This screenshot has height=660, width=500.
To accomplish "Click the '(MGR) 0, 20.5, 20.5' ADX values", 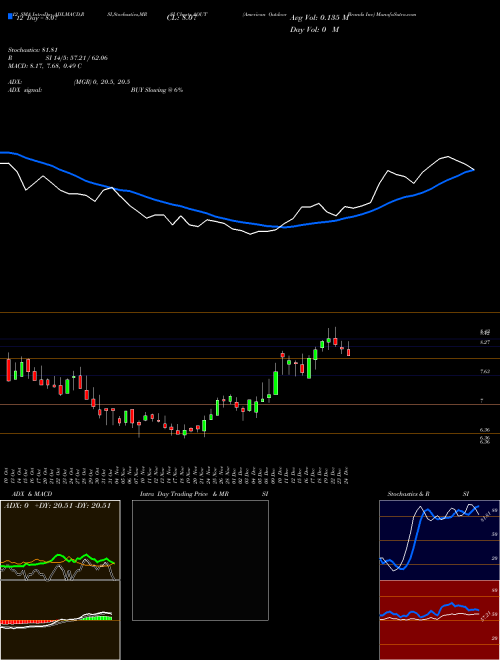I will coord(102,82).
